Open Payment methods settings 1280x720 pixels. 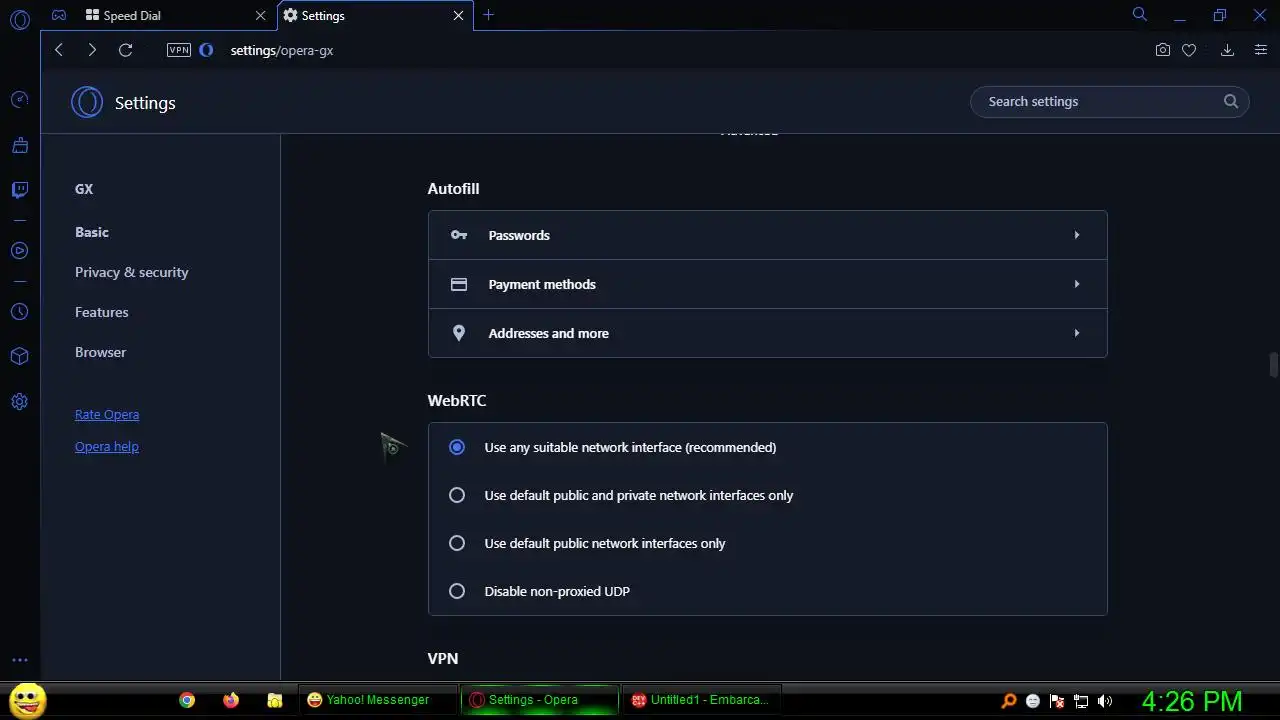click(767, 284)
